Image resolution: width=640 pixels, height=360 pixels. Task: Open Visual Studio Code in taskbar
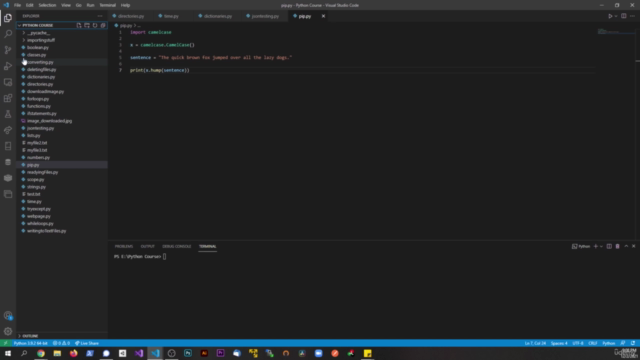155,353
